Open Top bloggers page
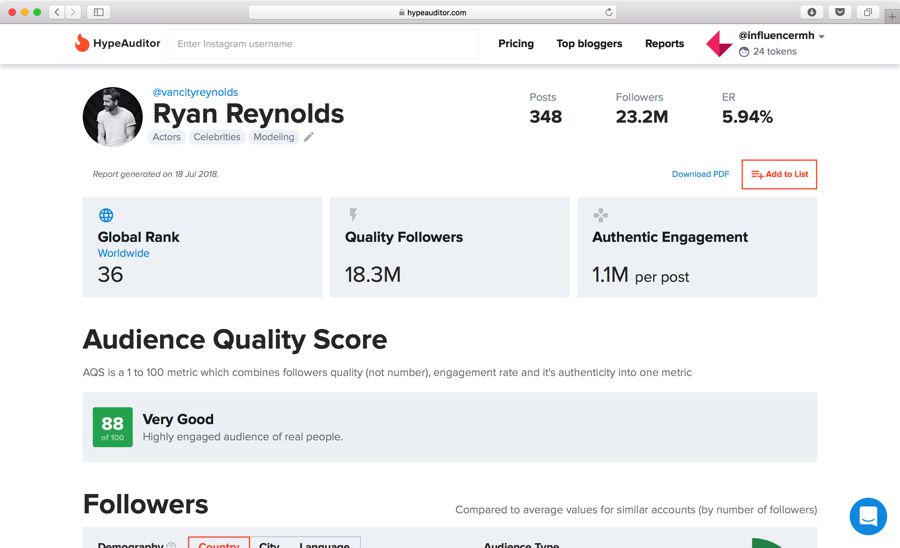 [x=589, y=44]
